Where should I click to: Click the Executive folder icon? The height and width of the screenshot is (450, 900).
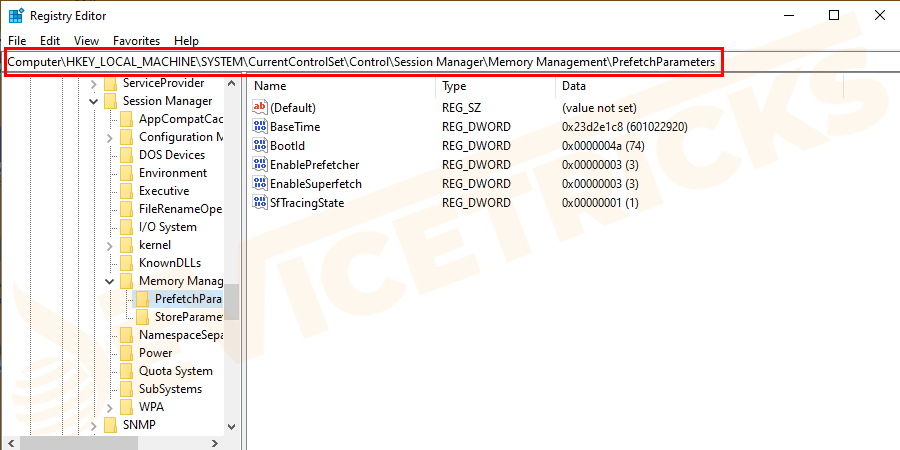(x=127, y=191)
